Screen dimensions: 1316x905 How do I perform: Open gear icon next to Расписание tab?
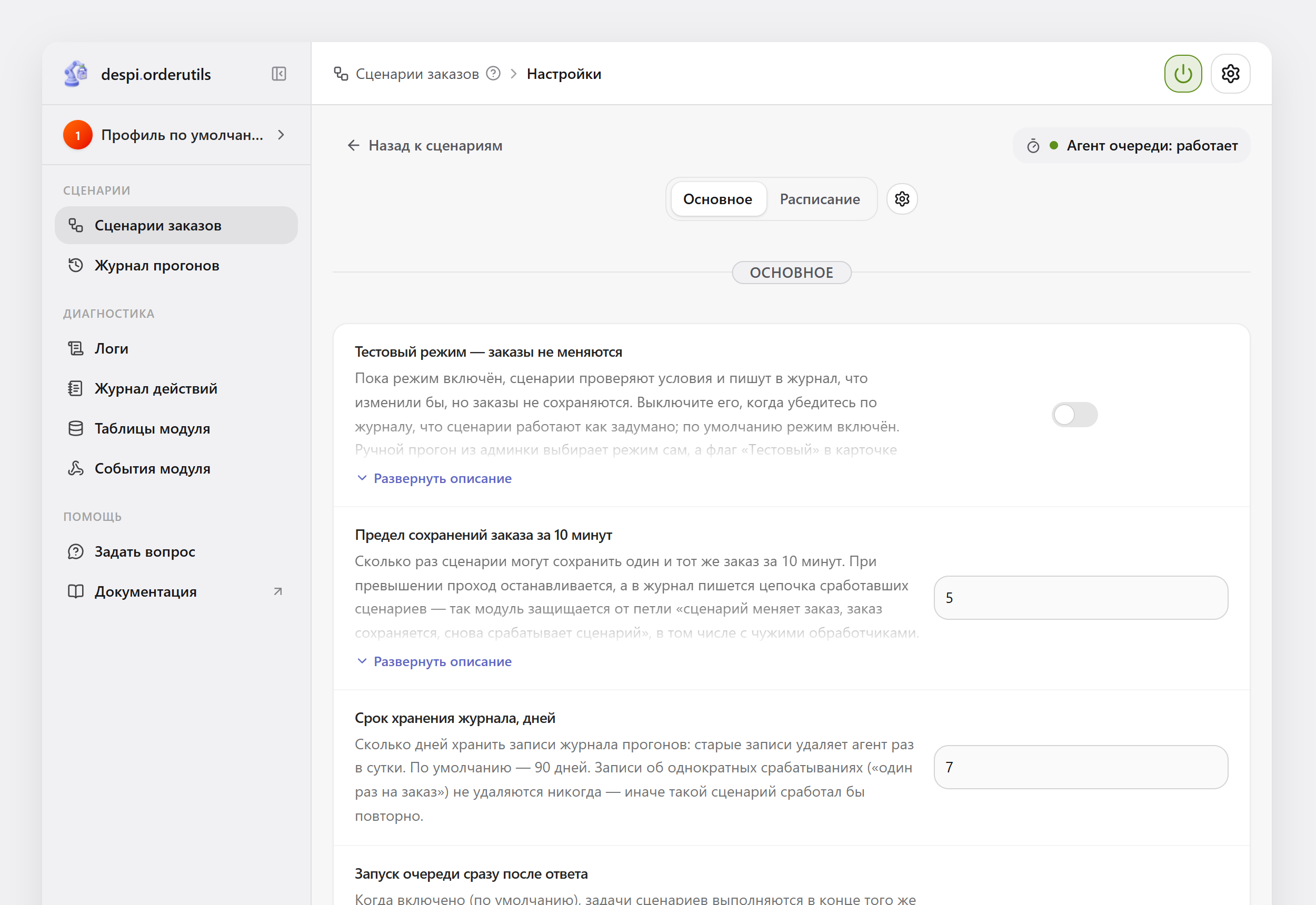pos(902,199)
